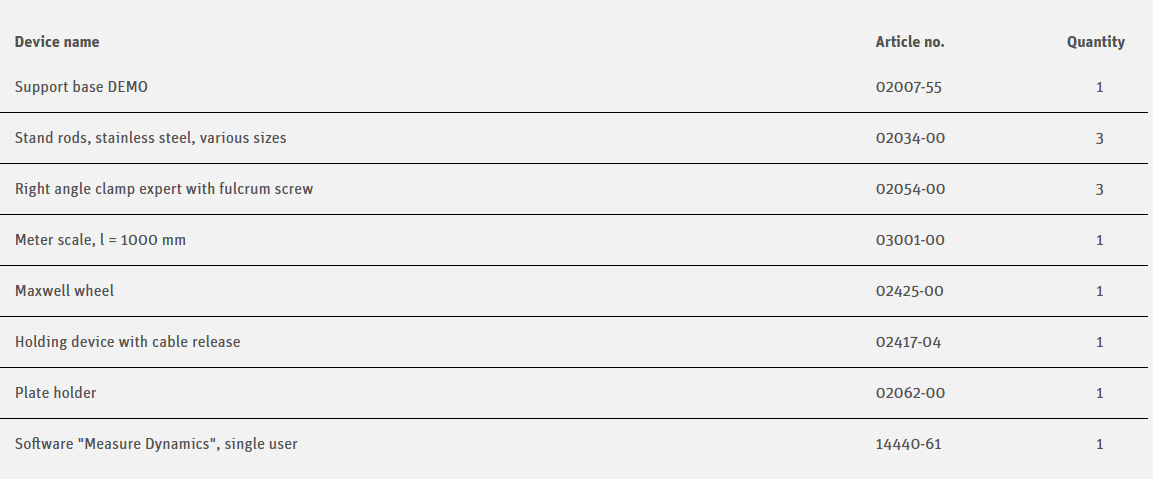Click quantity value for Stand rods

pos(1099,138)
